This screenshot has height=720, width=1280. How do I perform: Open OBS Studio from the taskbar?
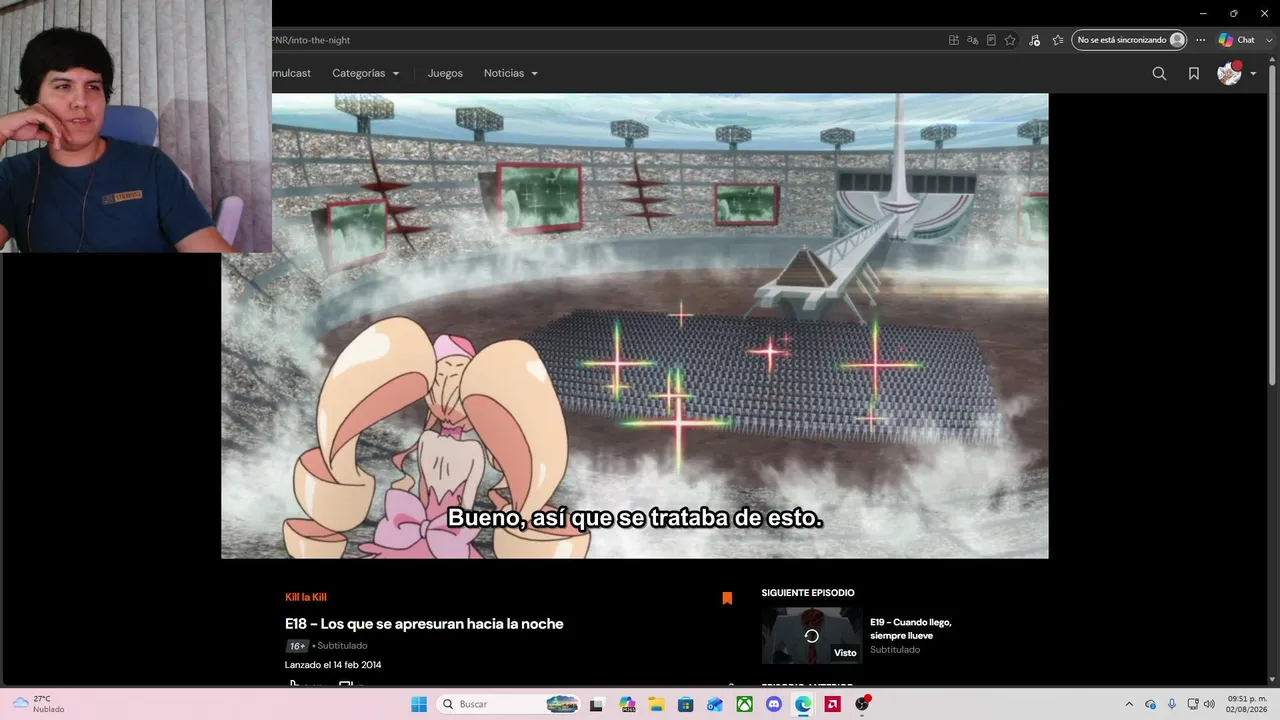862,704
